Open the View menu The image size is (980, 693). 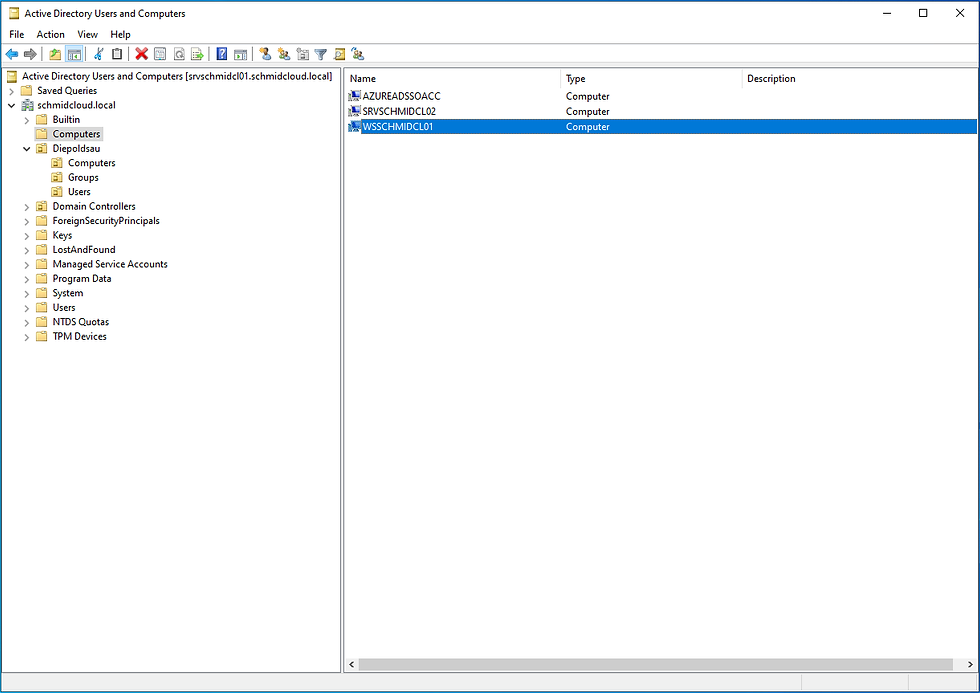(88, 34)
